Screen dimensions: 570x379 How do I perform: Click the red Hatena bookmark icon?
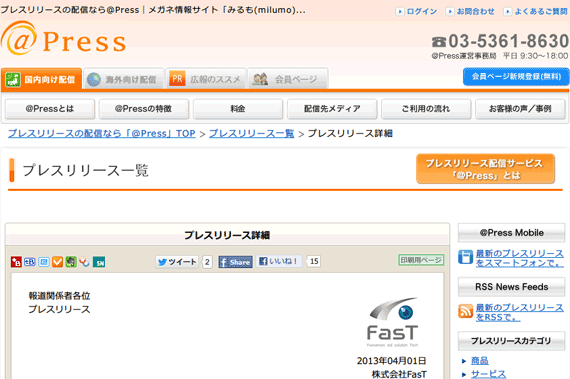tap(16, 262)
